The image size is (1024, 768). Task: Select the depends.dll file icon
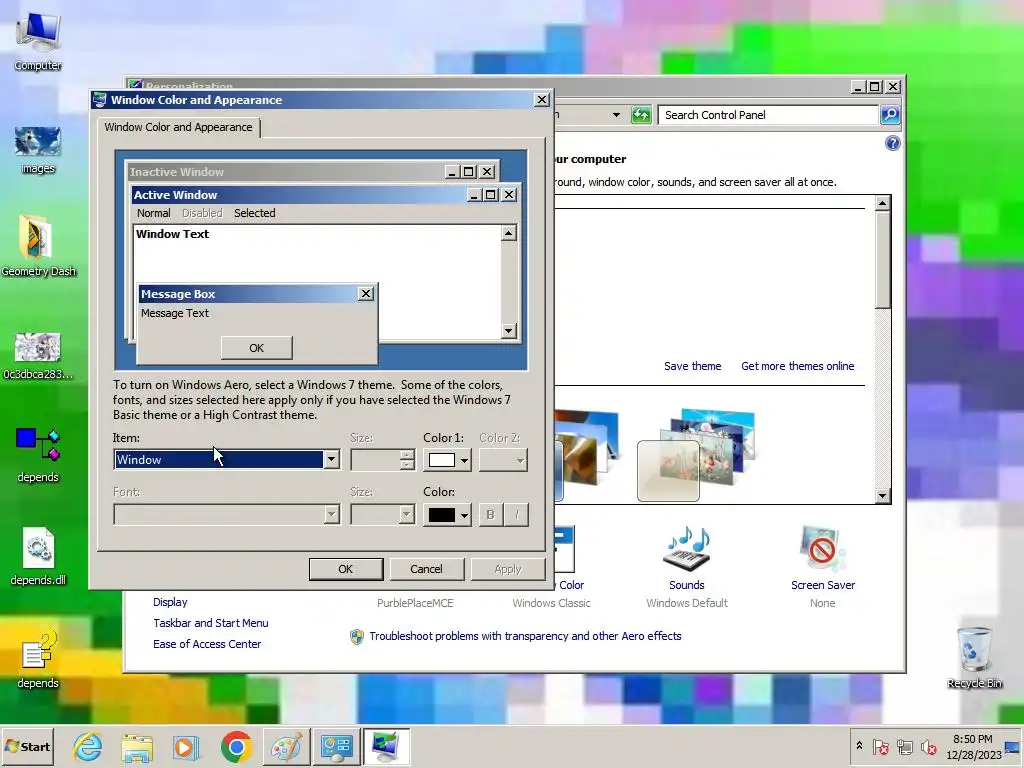point(38,556)
